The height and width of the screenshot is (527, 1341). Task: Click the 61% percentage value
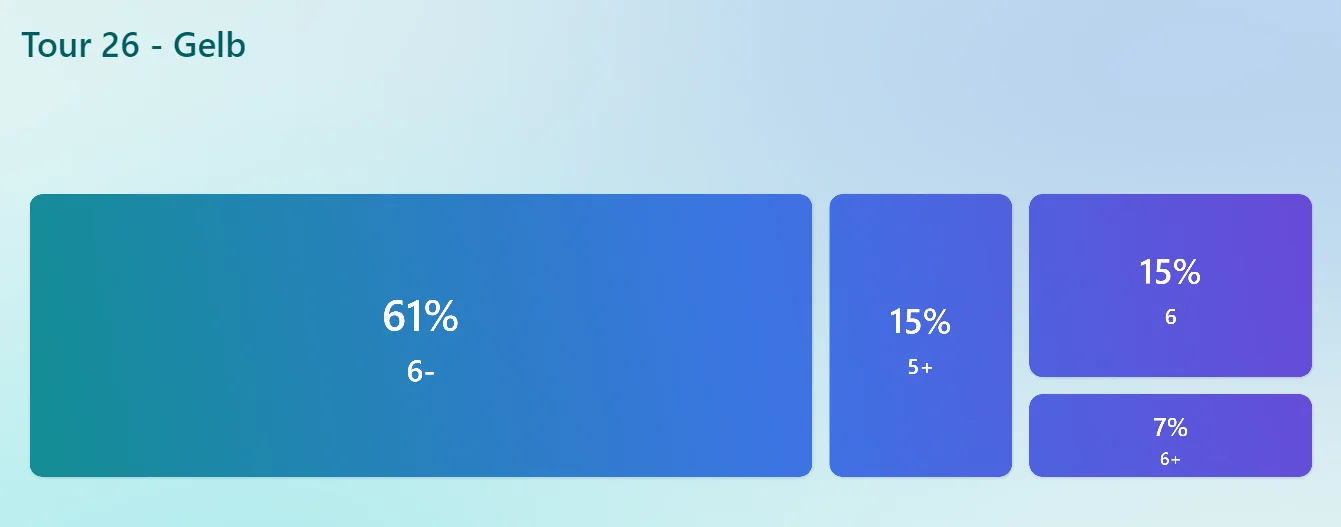coord(420,317)
